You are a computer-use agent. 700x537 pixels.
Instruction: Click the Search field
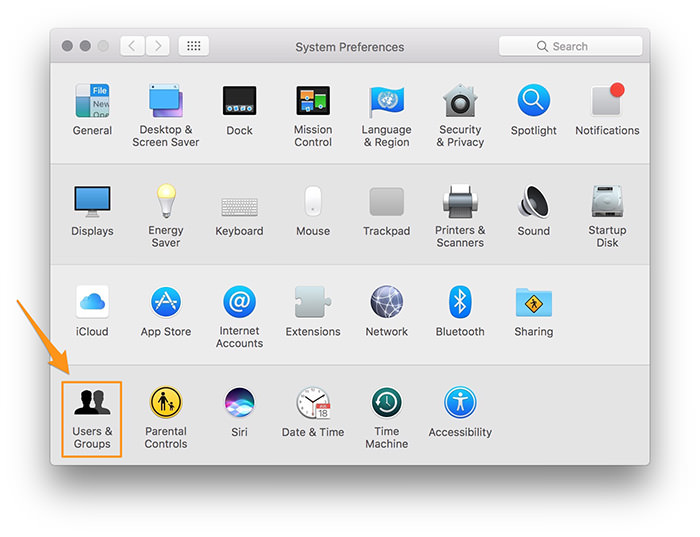(571, 46)
